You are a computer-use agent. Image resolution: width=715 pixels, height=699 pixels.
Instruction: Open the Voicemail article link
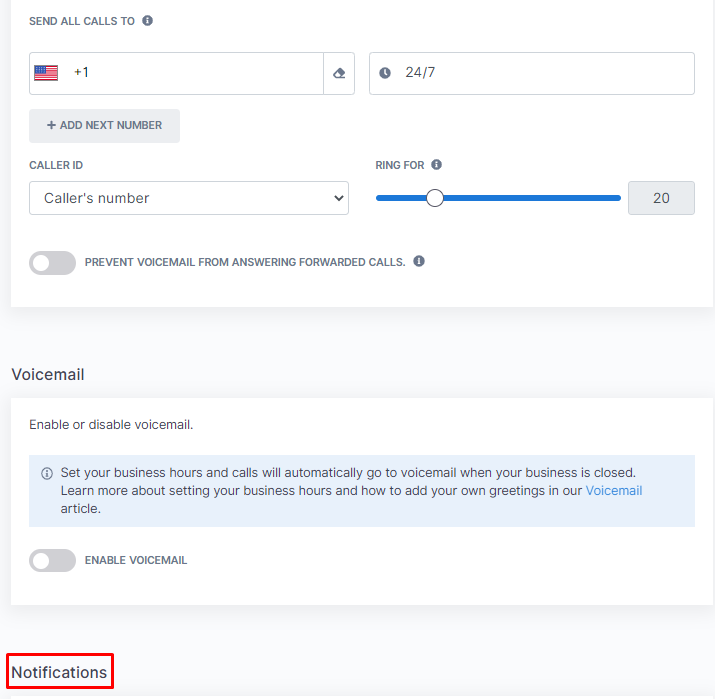pyautogui.click(x=614, y=491)
